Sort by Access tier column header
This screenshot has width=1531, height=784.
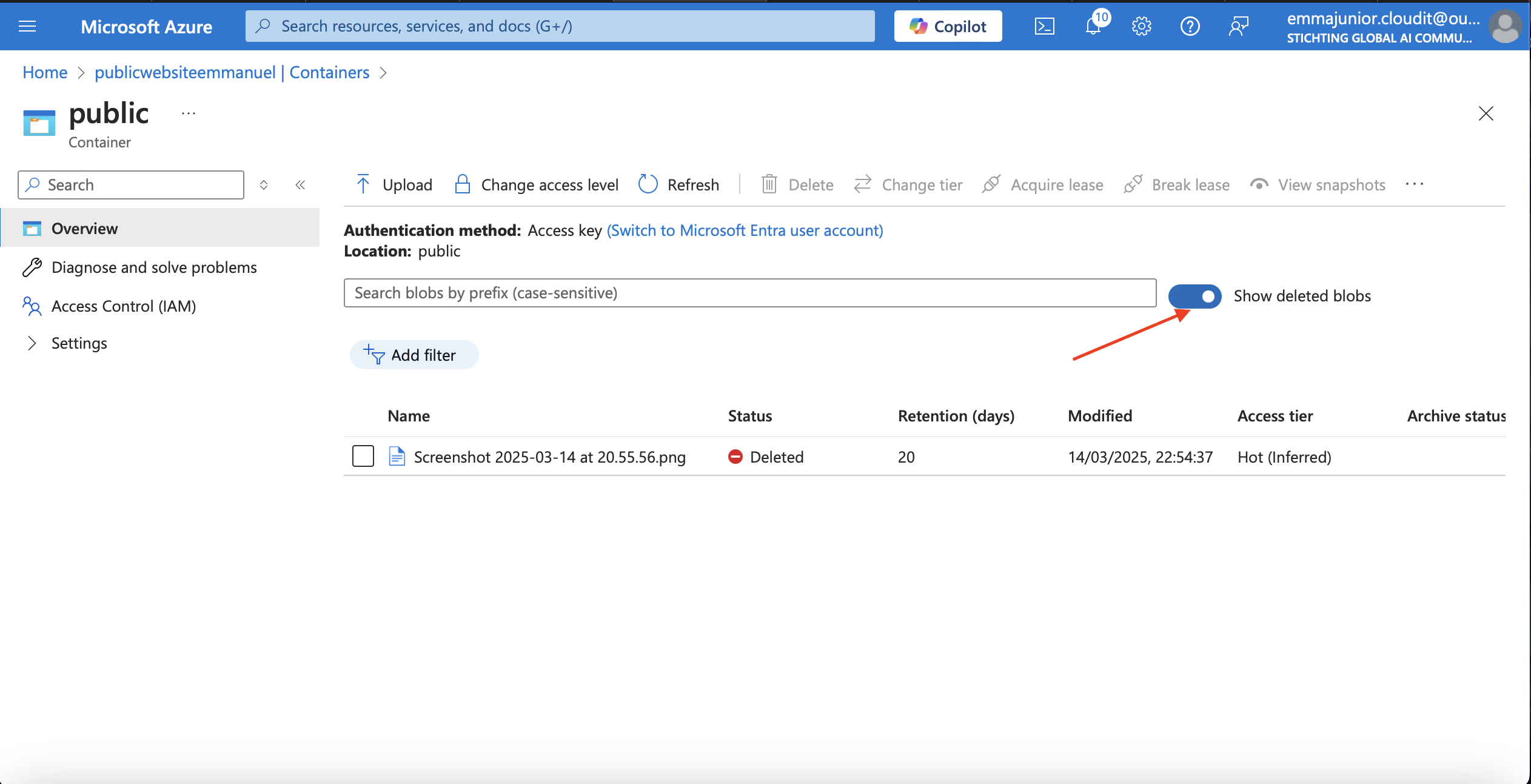click(x=1275, y=416)
